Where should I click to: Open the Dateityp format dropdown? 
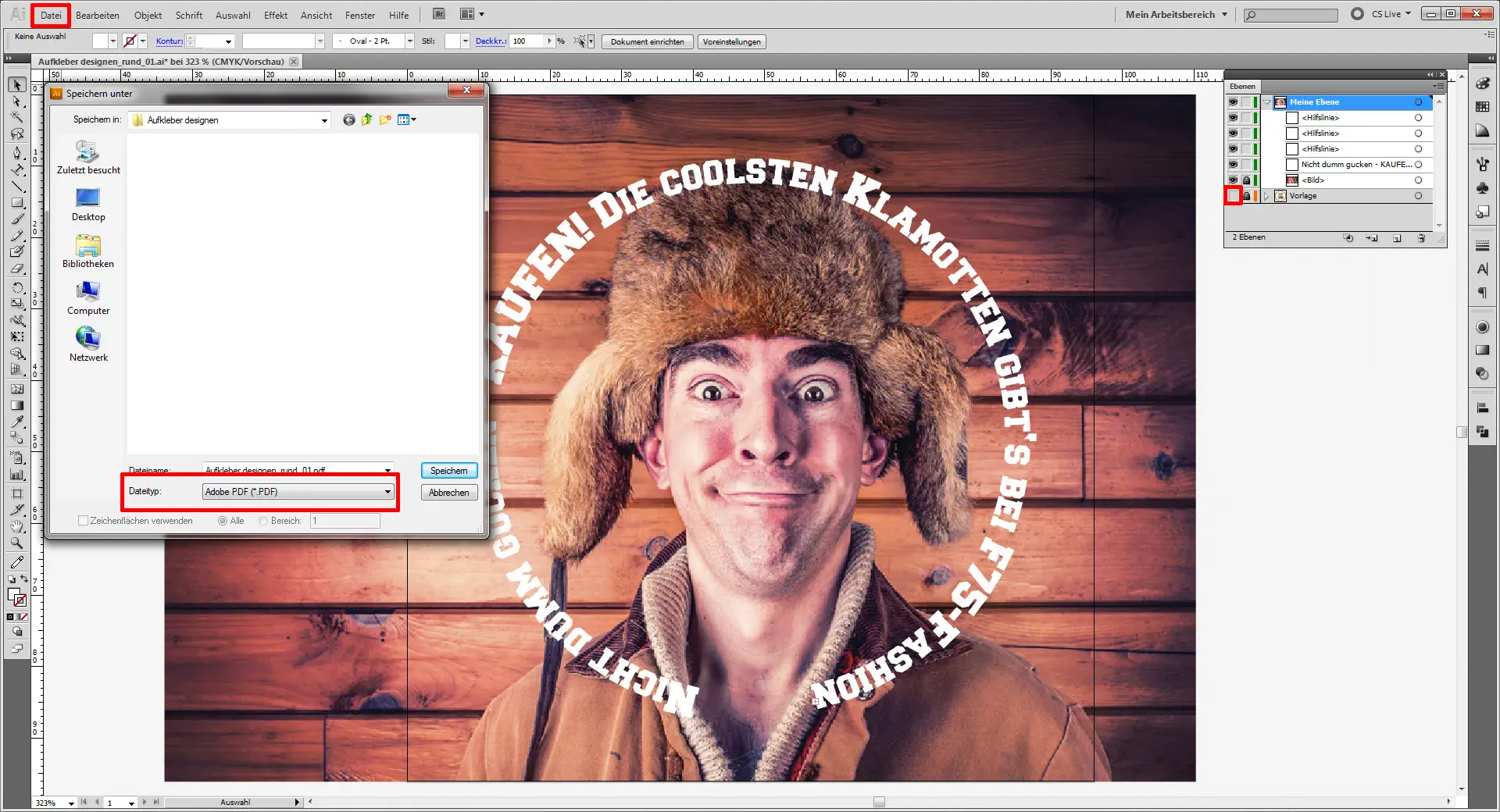pyautogui.click(x=387, y=492)
